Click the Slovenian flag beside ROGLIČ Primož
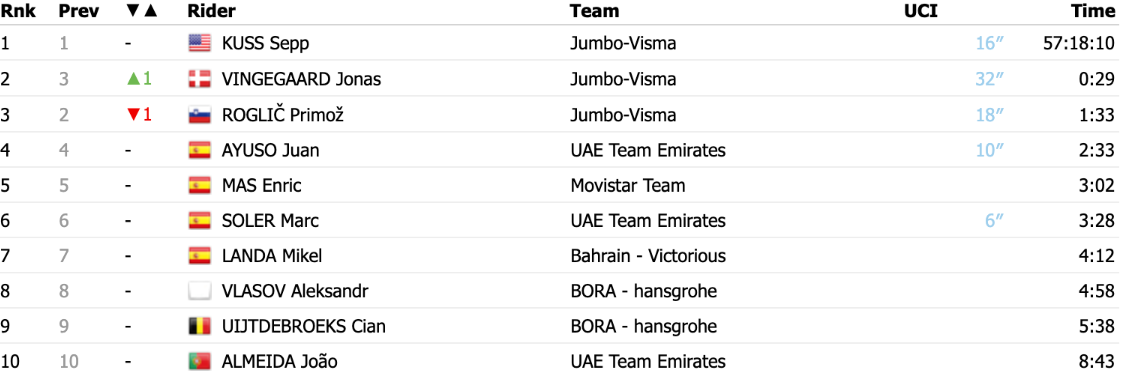The width and height of the screenshot is (1124, 374). click(x=199, y=115)
